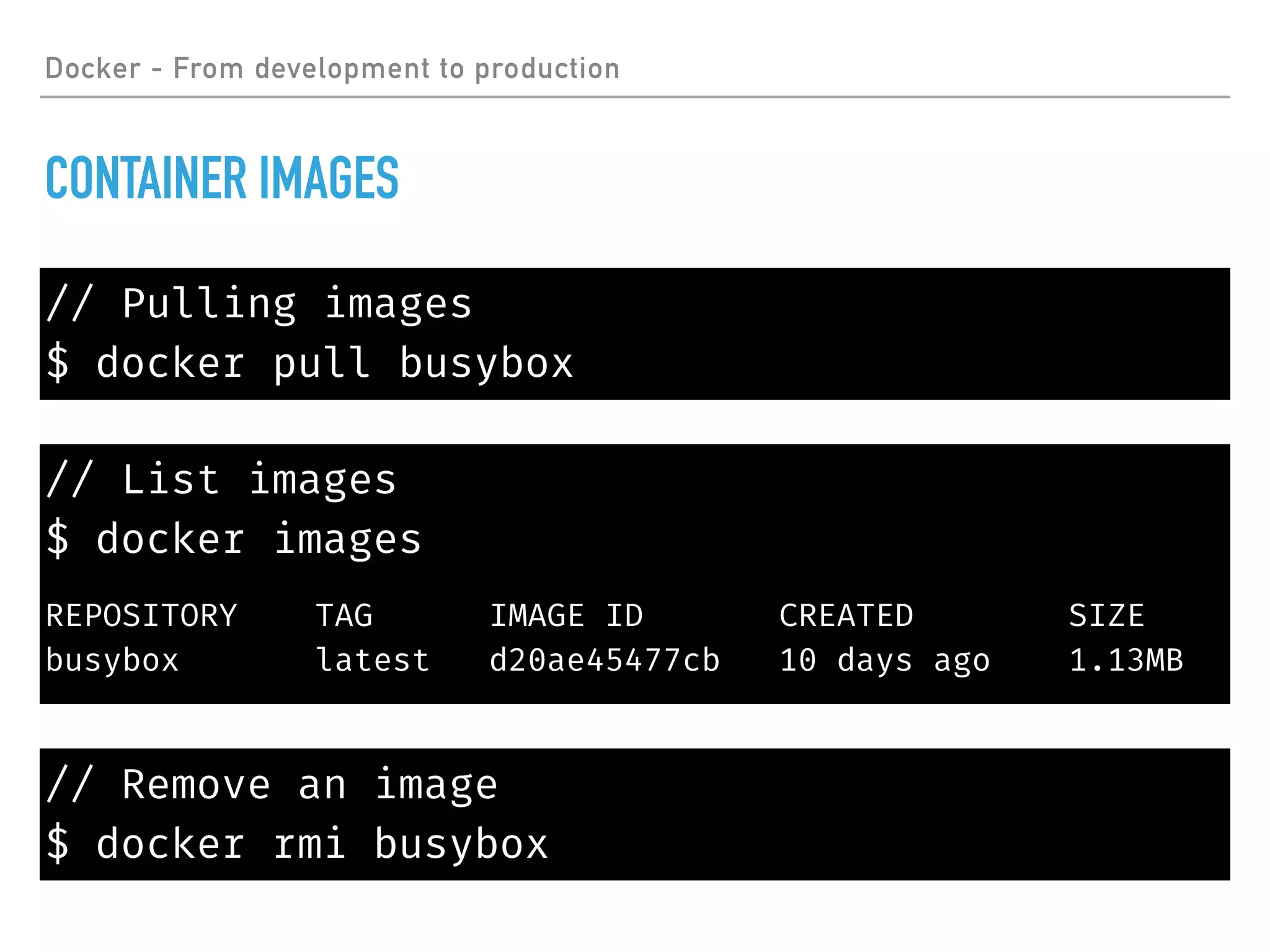Click the '$ docker rmi busybox' command

pos(297,844)
